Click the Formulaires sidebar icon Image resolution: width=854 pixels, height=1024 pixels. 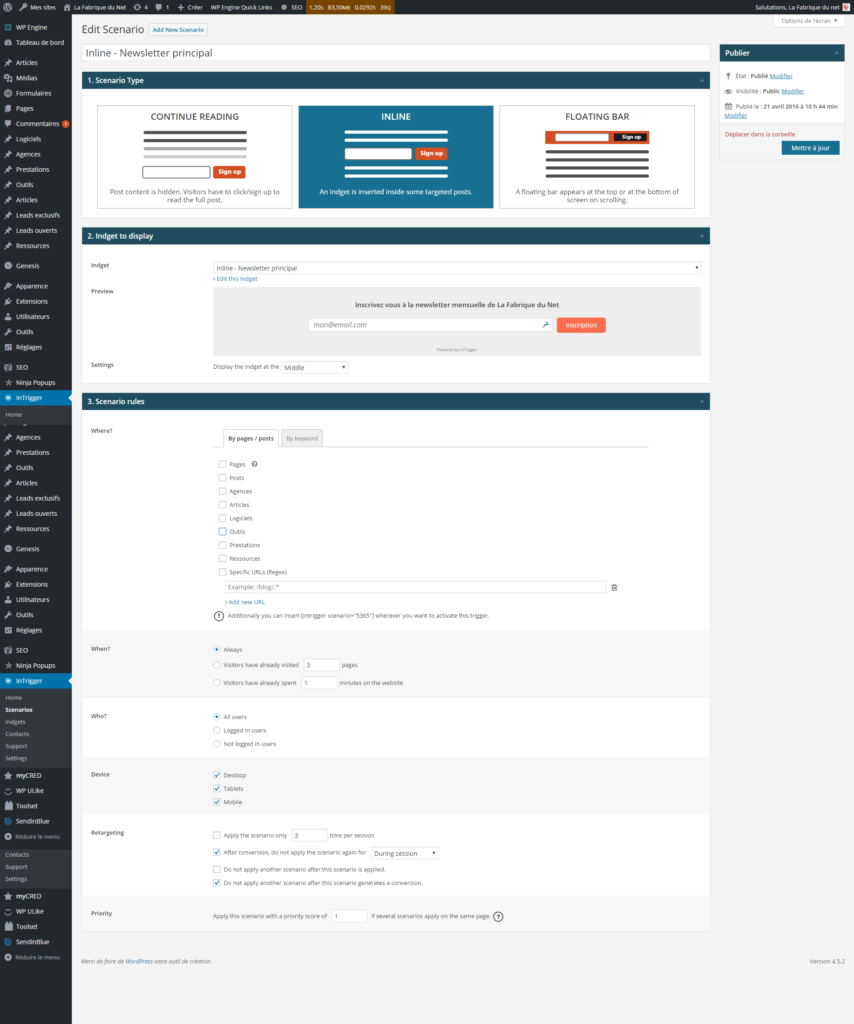[8, 93]
